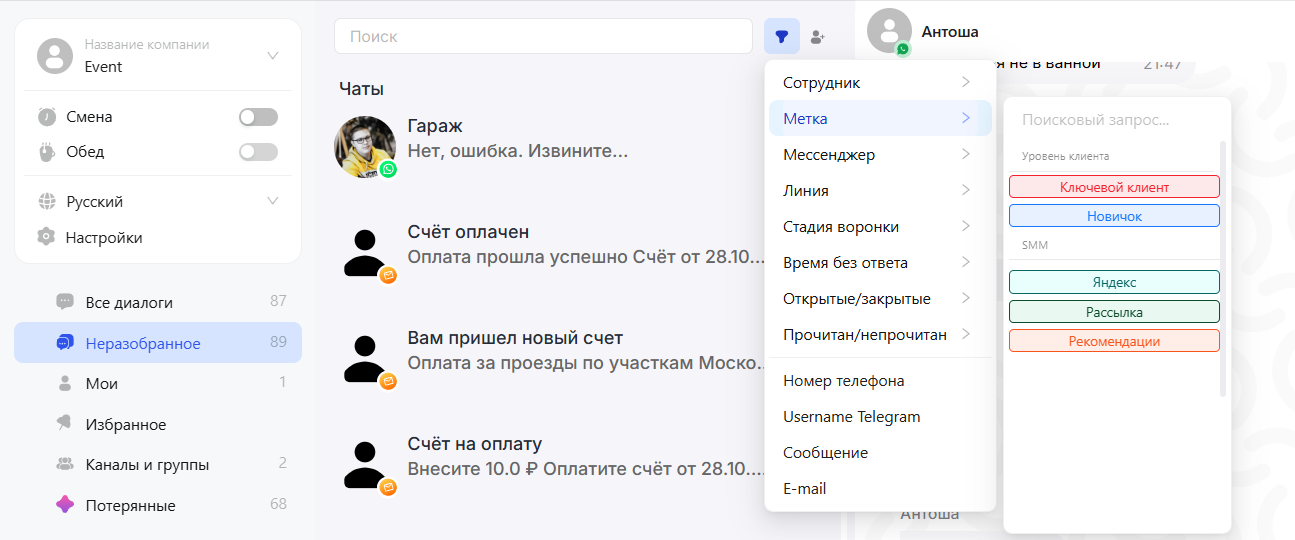Open Channels and groups folder
The image size is (1295, 540).
pos(147,465)
